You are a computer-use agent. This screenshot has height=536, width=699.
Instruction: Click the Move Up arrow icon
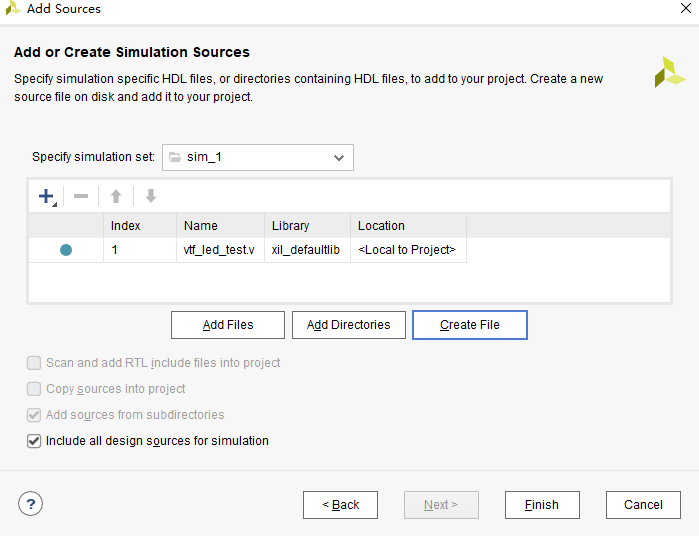(x=116, y=196)
